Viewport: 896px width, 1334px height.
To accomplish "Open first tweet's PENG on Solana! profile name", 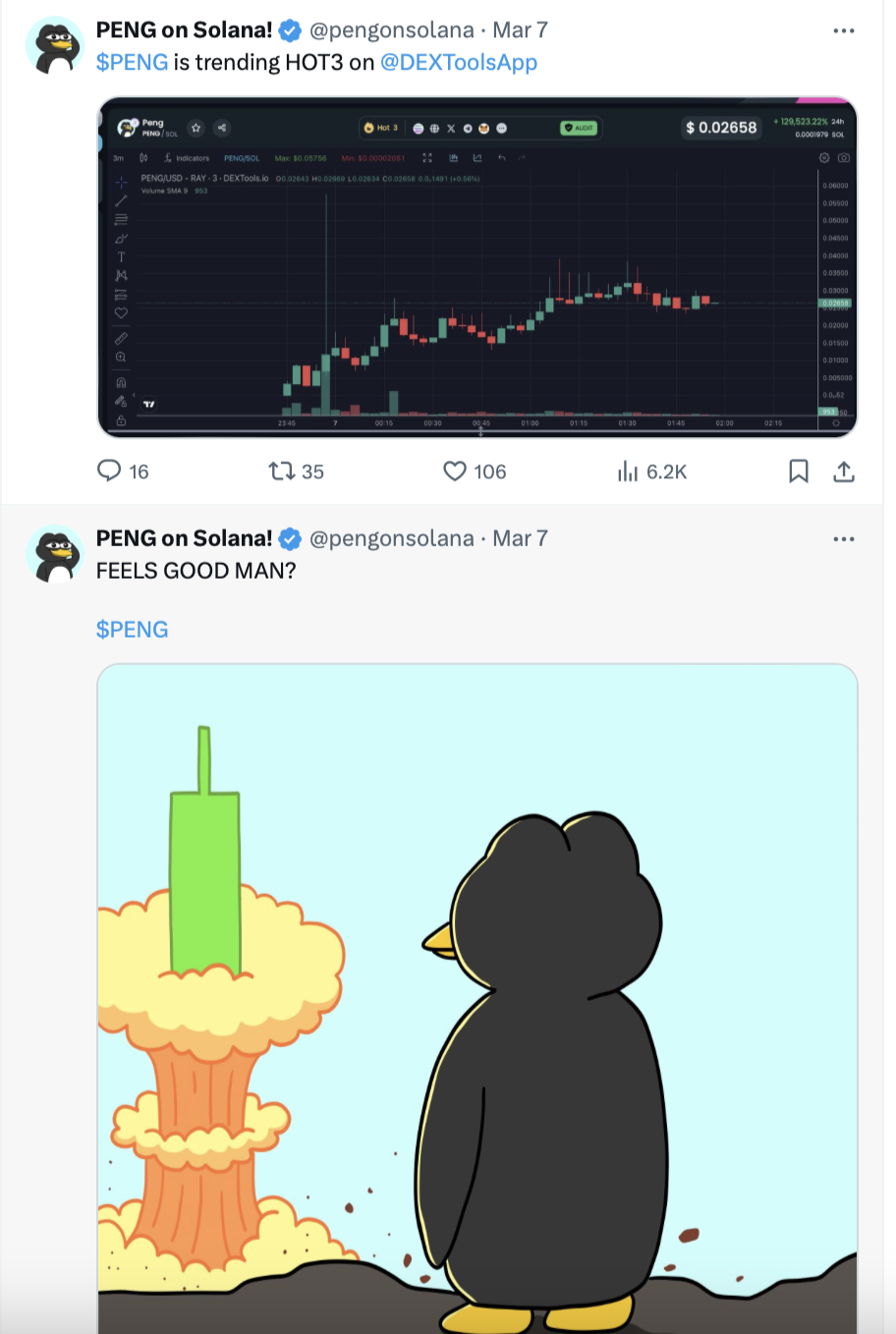I will point(184,30).
